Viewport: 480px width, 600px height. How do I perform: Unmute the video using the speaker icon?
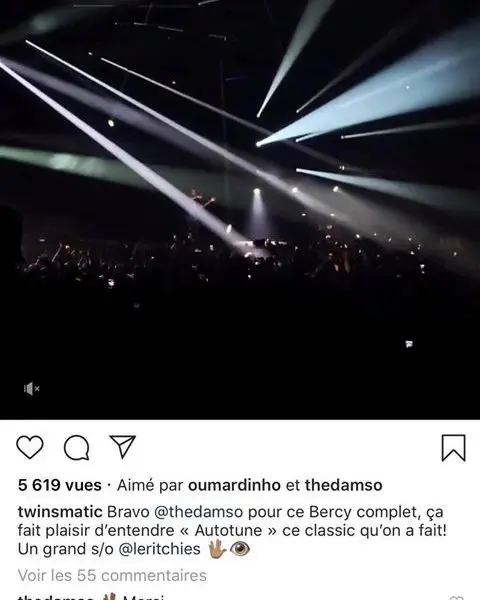[x=31, y=389]
